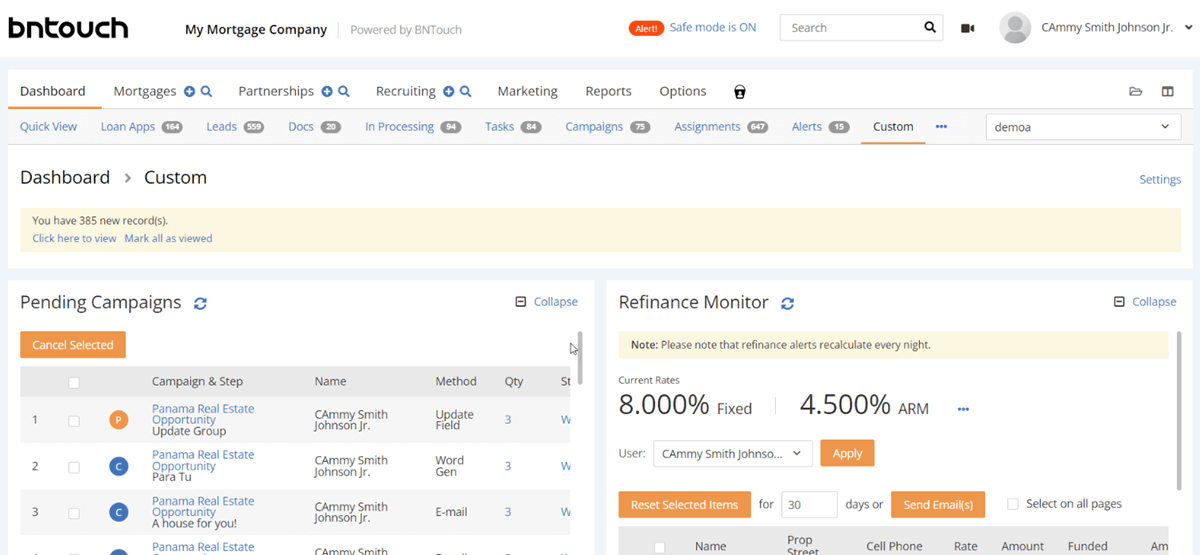Click the days input field showing 30
This screenshot has height=555, width=1200.
click(x=809, y=504)
